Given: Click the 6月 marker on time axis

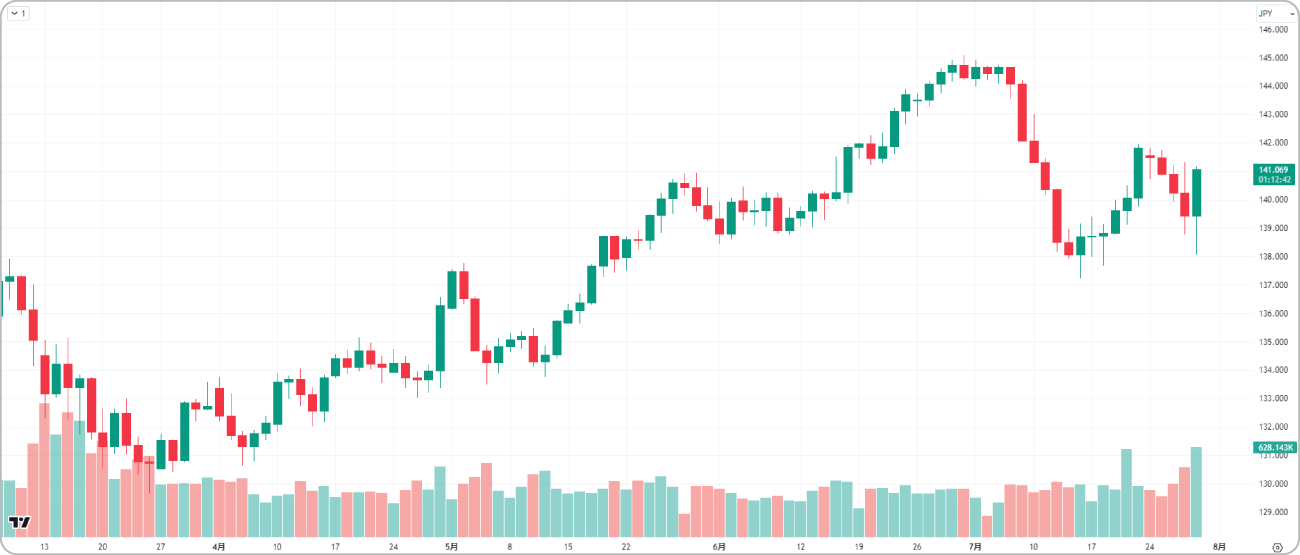Looking at the screenshot, I should [718, 547].
